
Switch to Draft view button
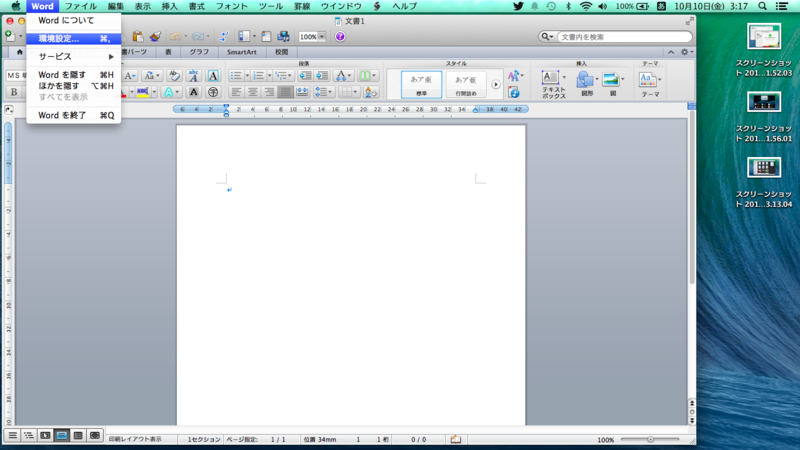click(12, 435)
